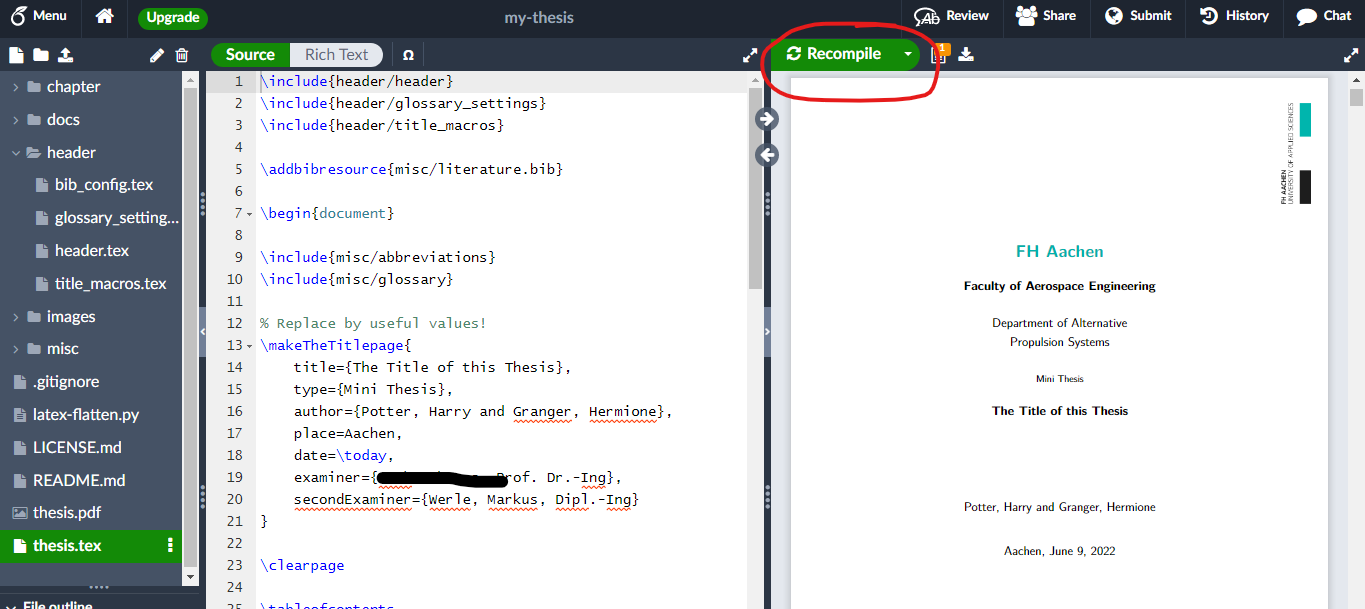
Task: Click the delete trash icon
Action: (x=182, y=55)
